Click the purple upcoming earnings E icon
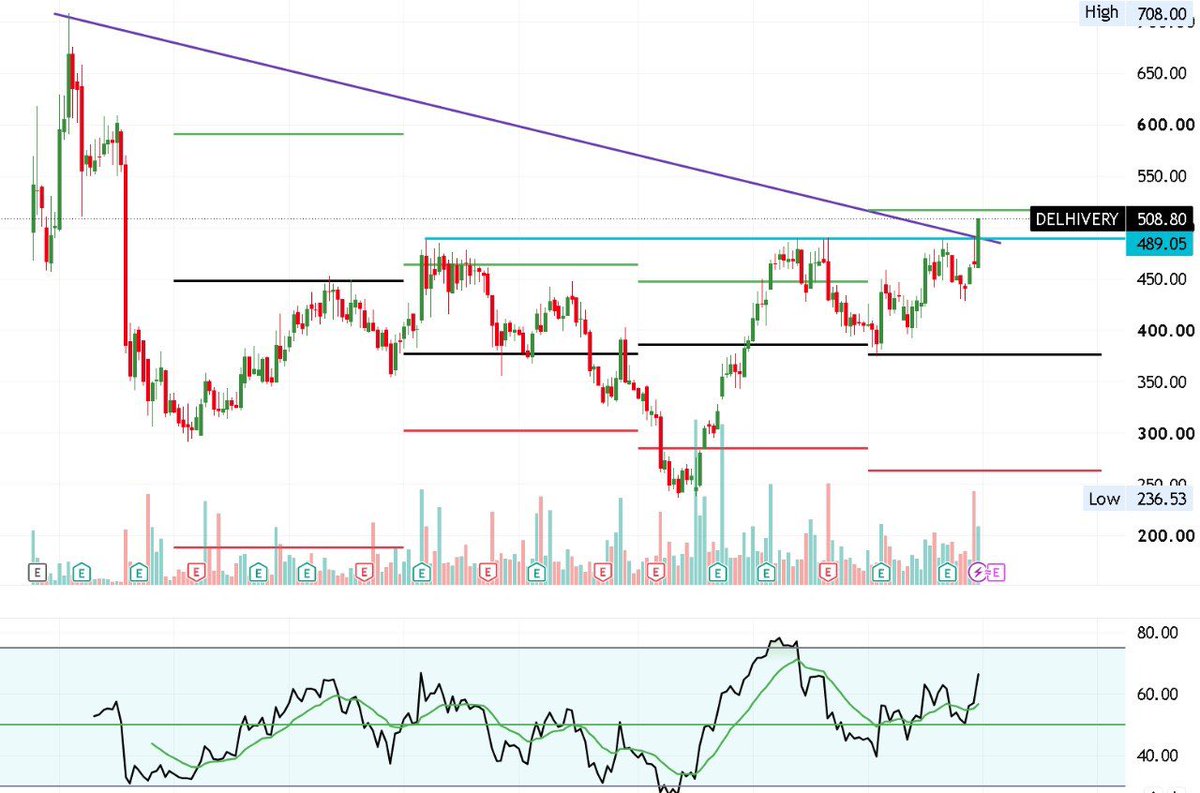1200x793 pixels. pyautogui.click(x=997, y=573)
